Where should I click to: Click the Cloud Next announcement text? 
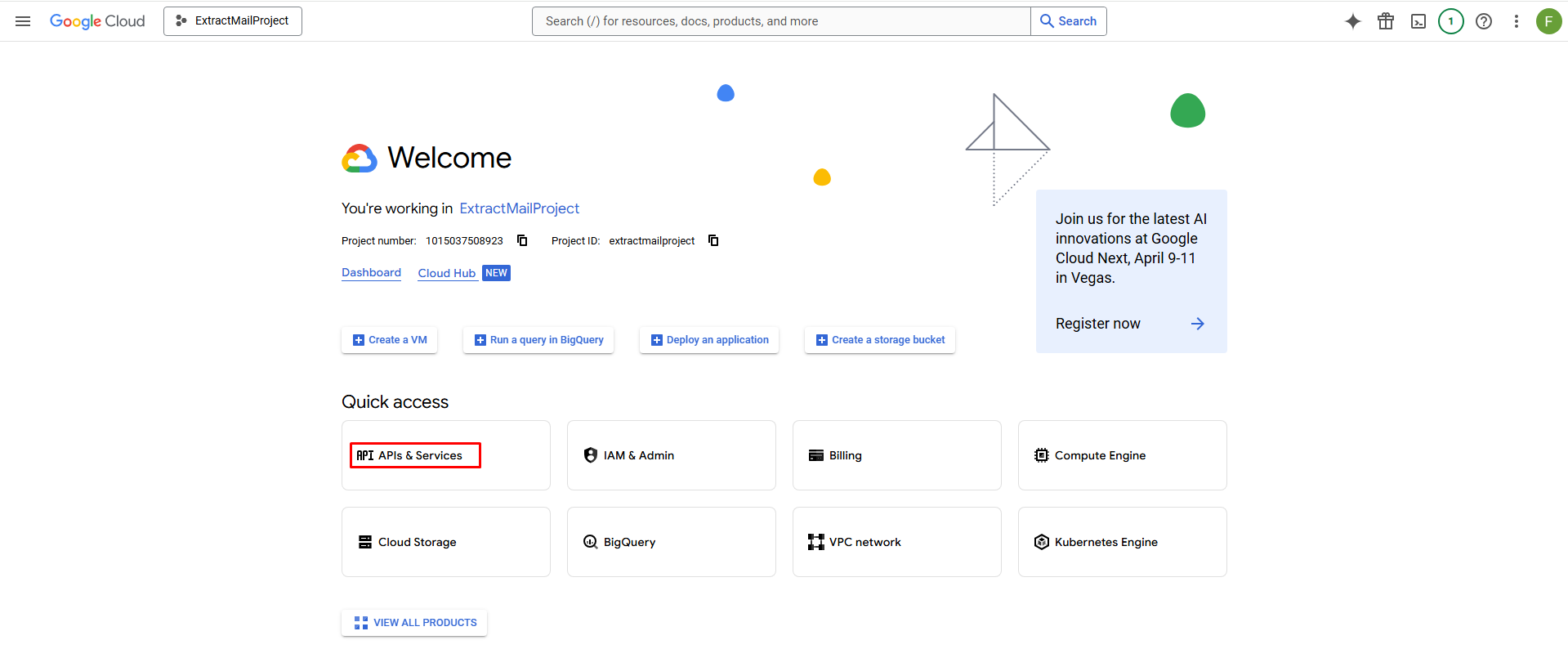(x=1131, y=248)
